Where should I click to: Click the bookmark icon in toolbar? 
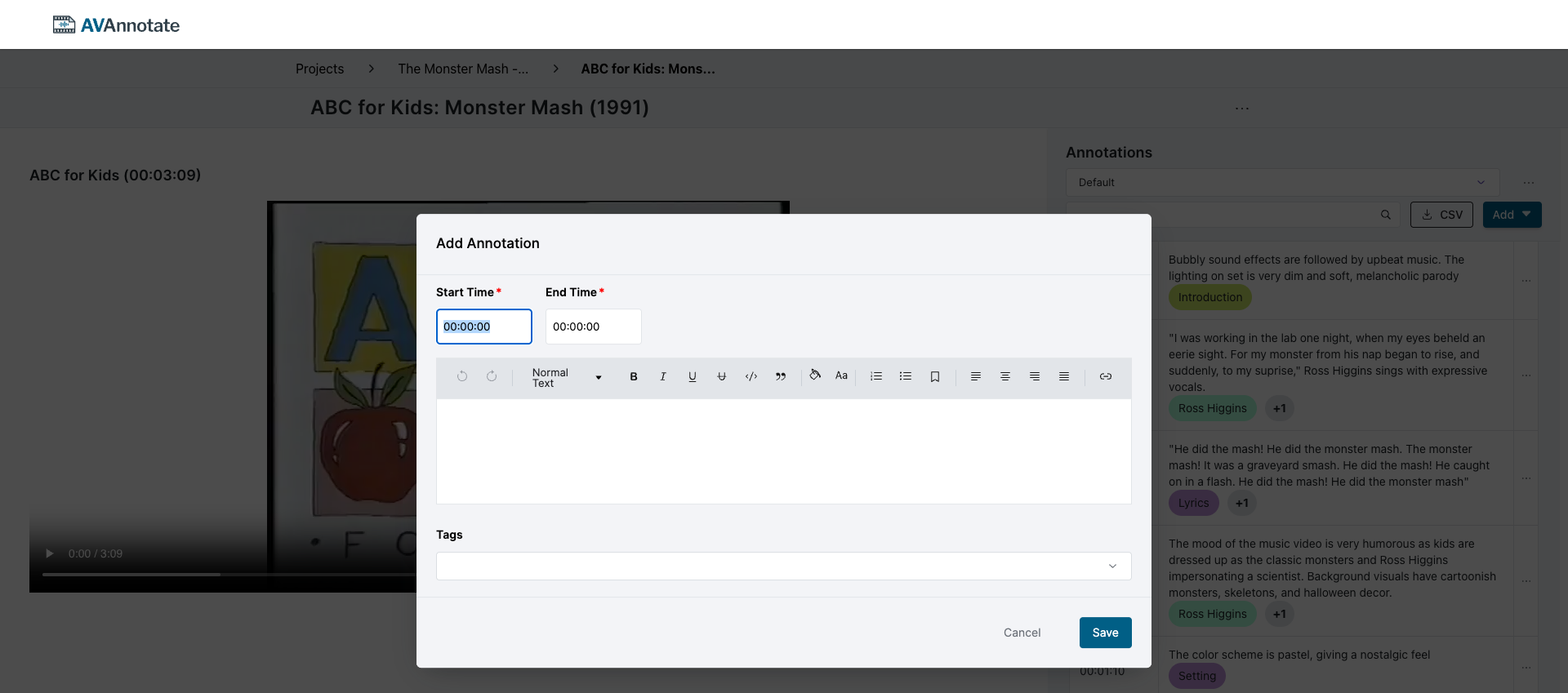click(x=935, y=376)
